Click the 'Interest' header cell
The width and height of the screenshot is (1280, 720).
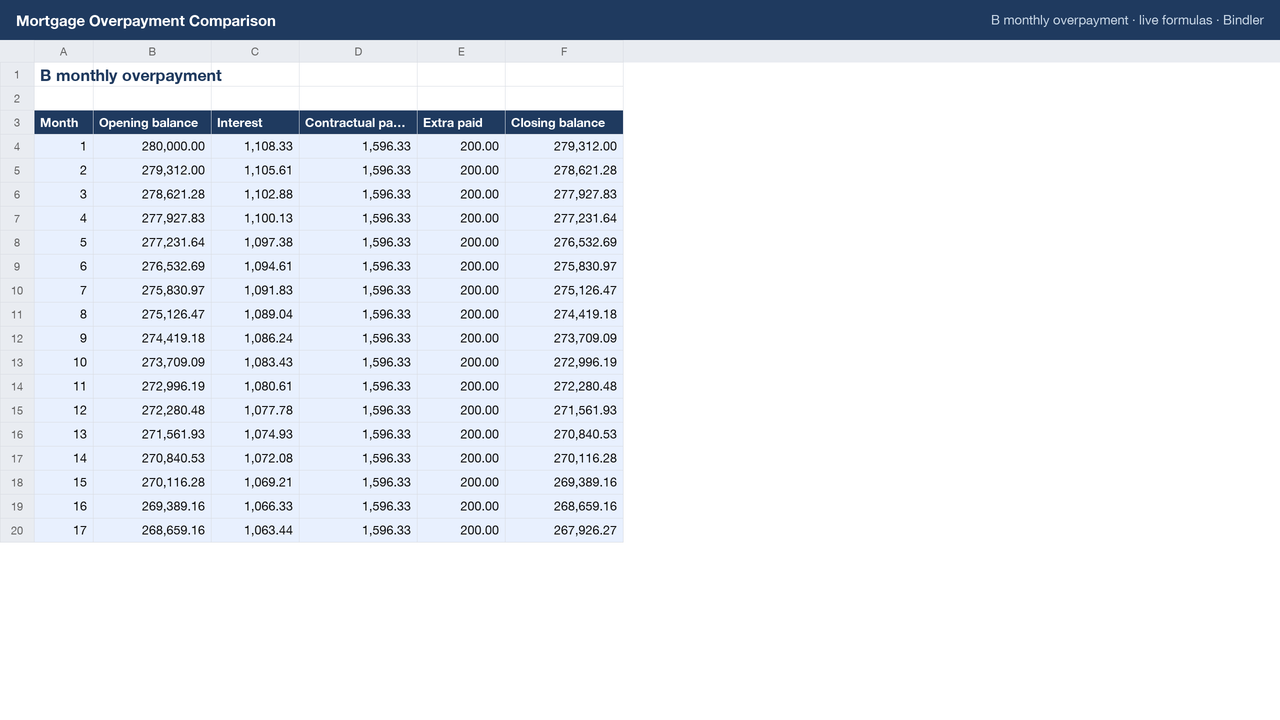point(255,123)
